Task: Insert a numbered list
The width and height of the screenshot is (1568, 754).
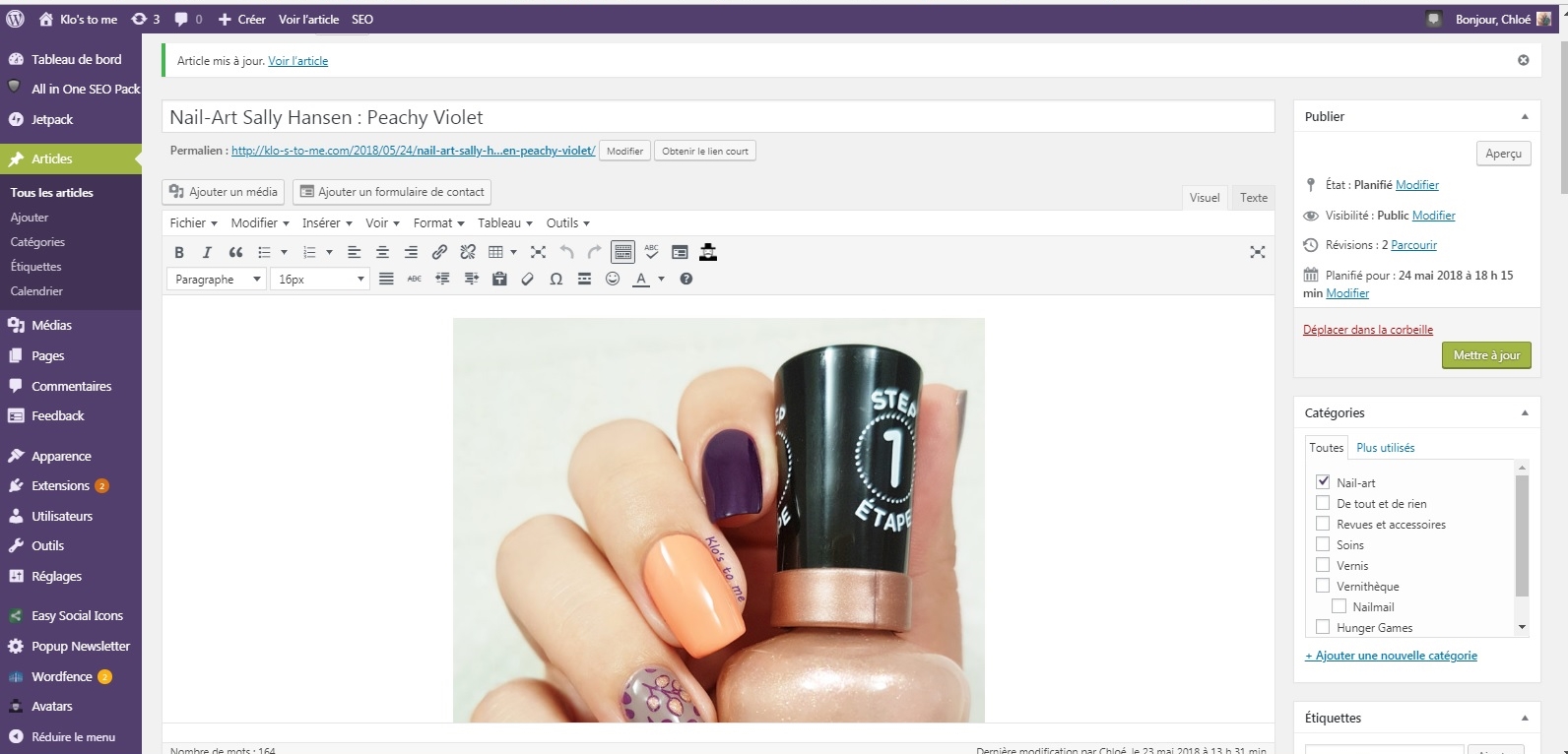Action: (x=309, y=253)
